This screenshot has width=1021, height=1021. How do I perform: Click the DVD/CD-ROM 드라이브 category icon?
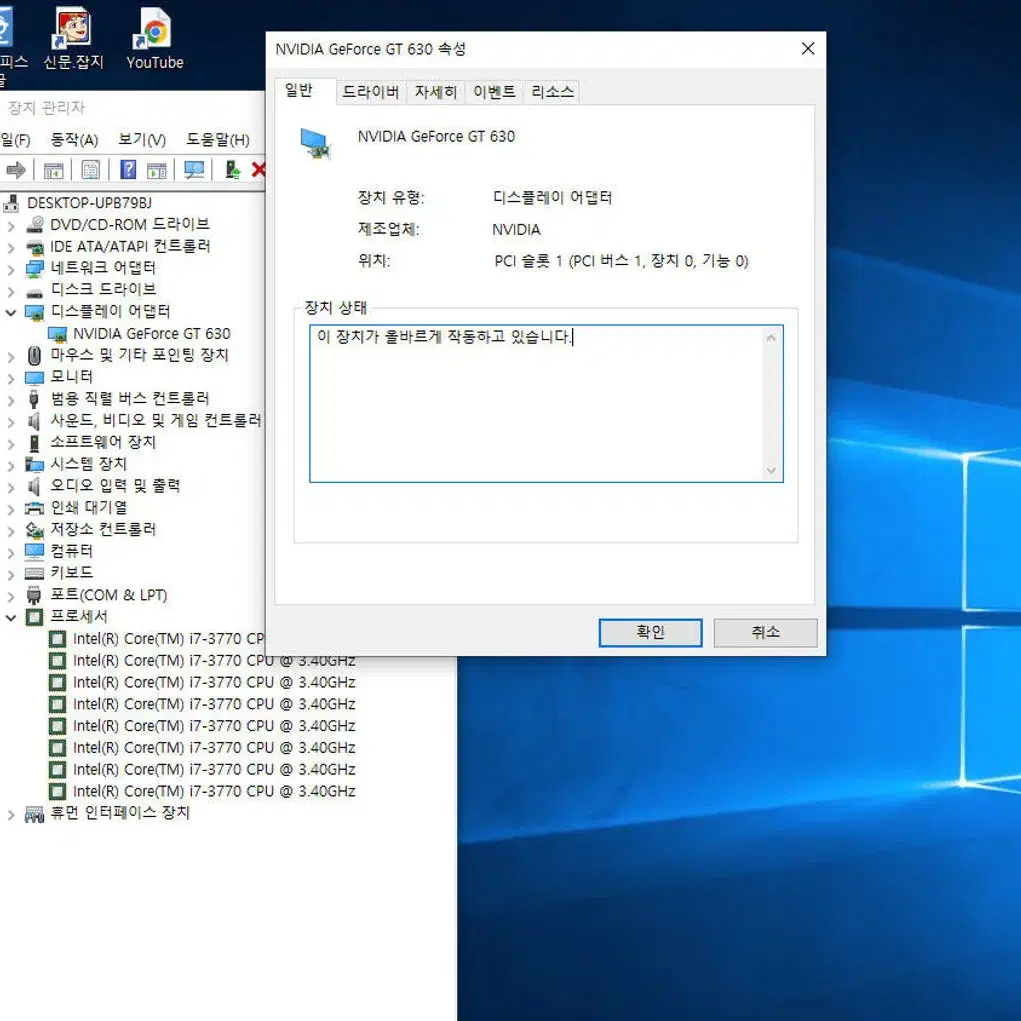[x=35, y=225]
